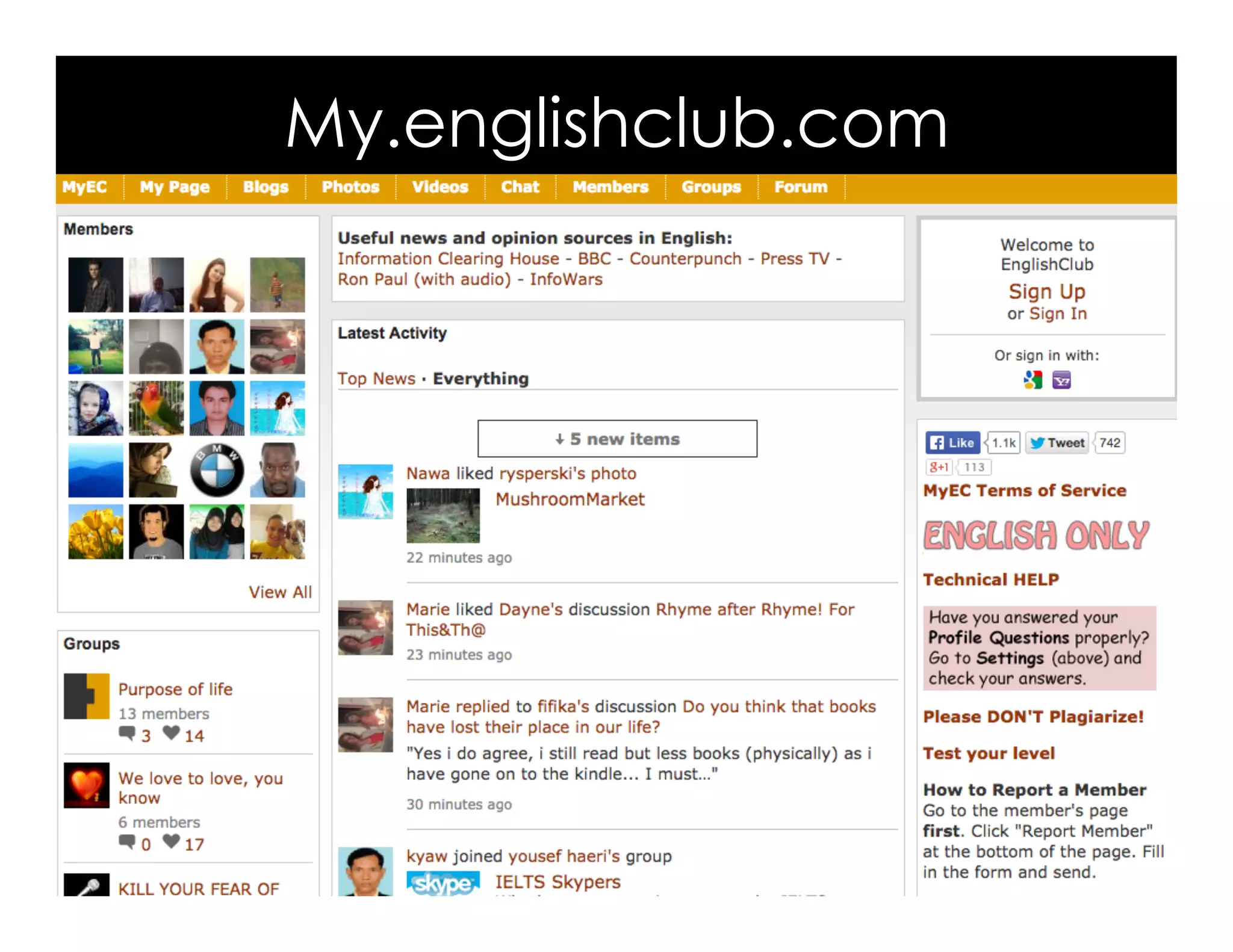The height and width of the screenshot is (952, 1233).
Task: Open Information Clearing House link
Action: (449, 259)
